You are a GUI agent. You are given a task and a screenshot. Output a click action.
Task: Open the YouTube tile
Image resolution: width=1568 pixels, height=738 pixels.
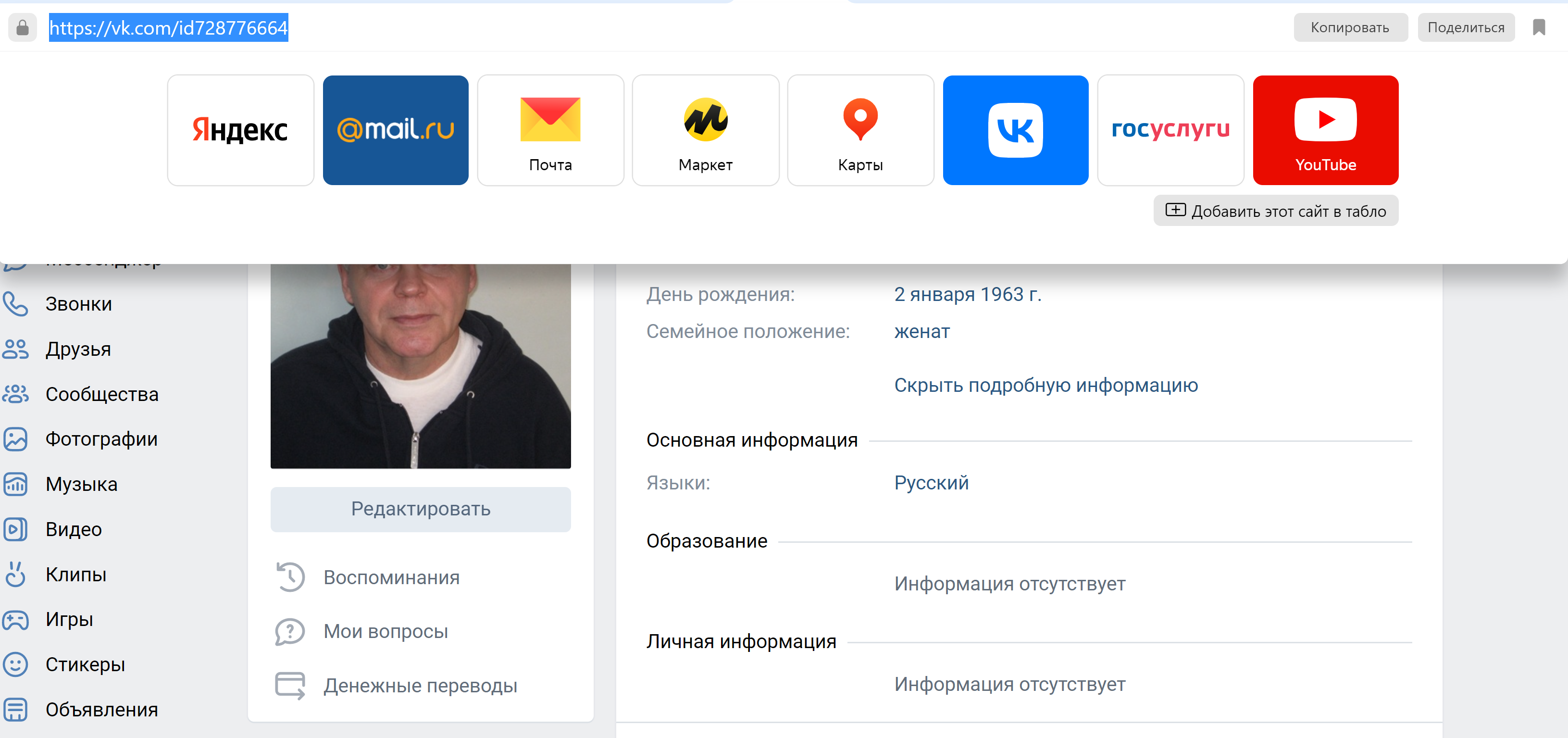pos(1325,130)
